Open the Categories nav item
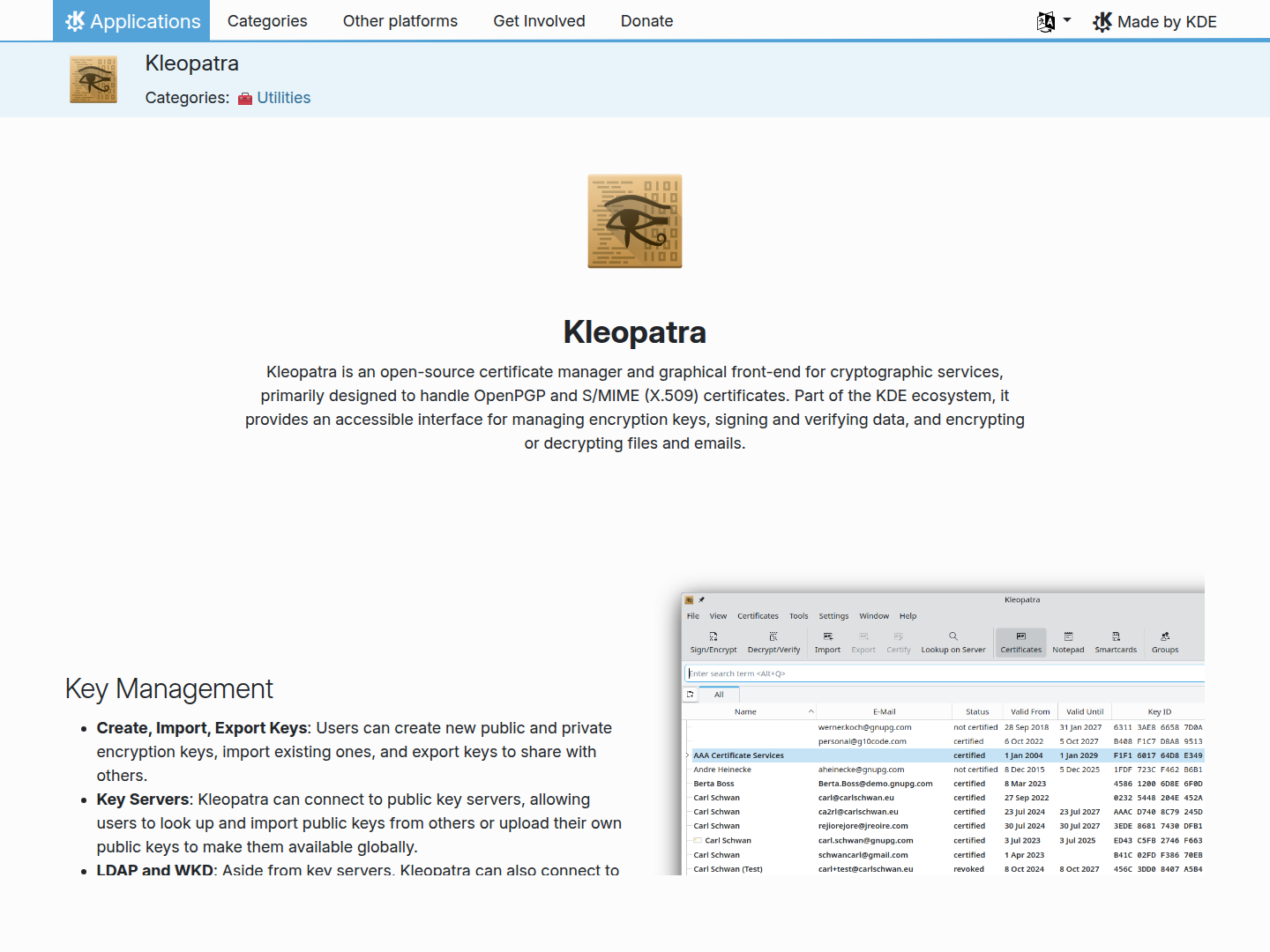This screenshot has width=1270, height=952. coord(267,21)
